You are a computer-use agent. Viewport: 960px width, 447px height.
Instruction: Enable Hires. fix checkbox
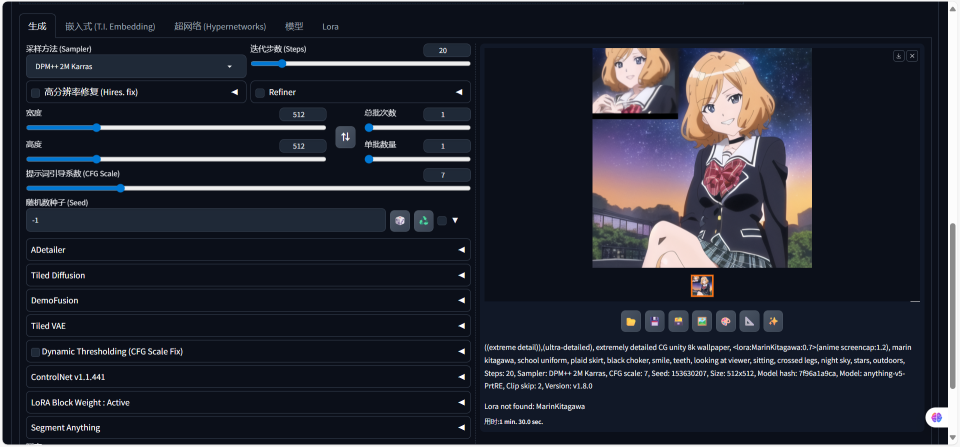click(36, 92)
